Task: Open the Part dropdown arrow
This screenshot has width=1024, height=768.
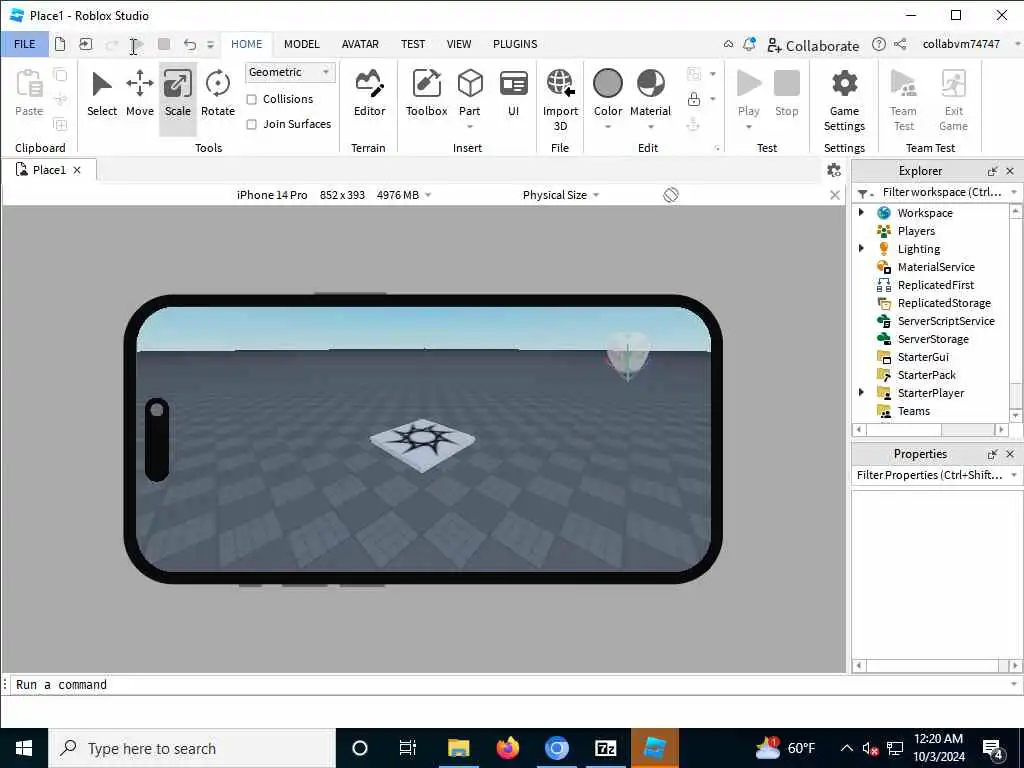Action: click(x=470, y=127)
